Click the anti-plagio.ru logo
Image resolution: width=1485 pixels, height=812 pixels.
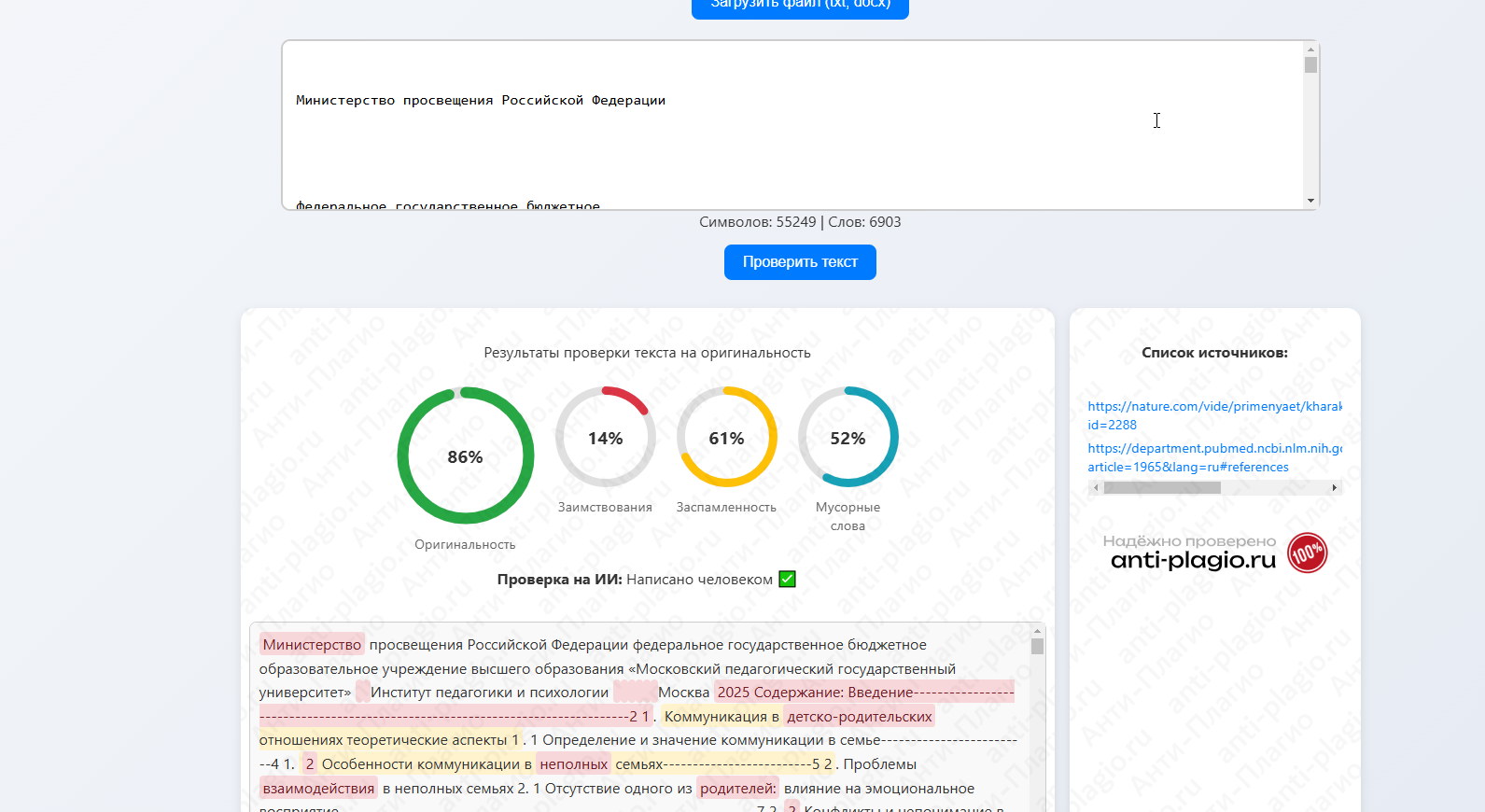[x=1193, y=560]
